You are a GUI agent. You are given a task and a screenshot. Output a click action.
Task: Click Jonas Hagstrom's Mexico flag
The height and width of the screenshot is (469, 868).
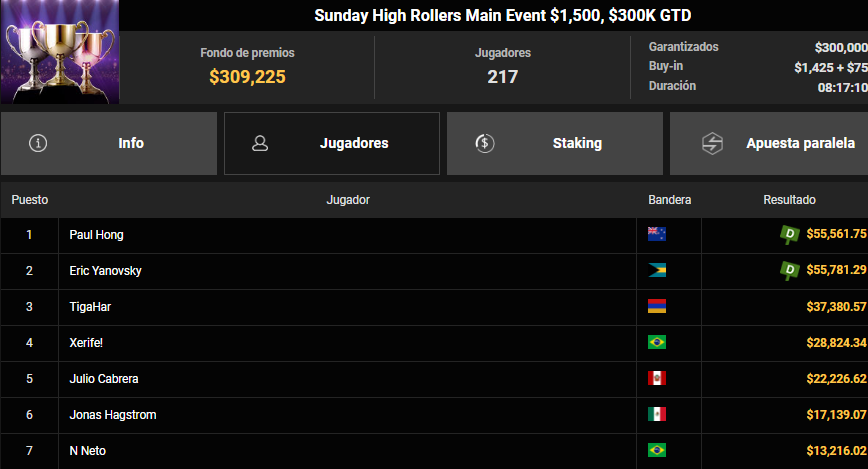pyautogui.click(x=657, y=414)
